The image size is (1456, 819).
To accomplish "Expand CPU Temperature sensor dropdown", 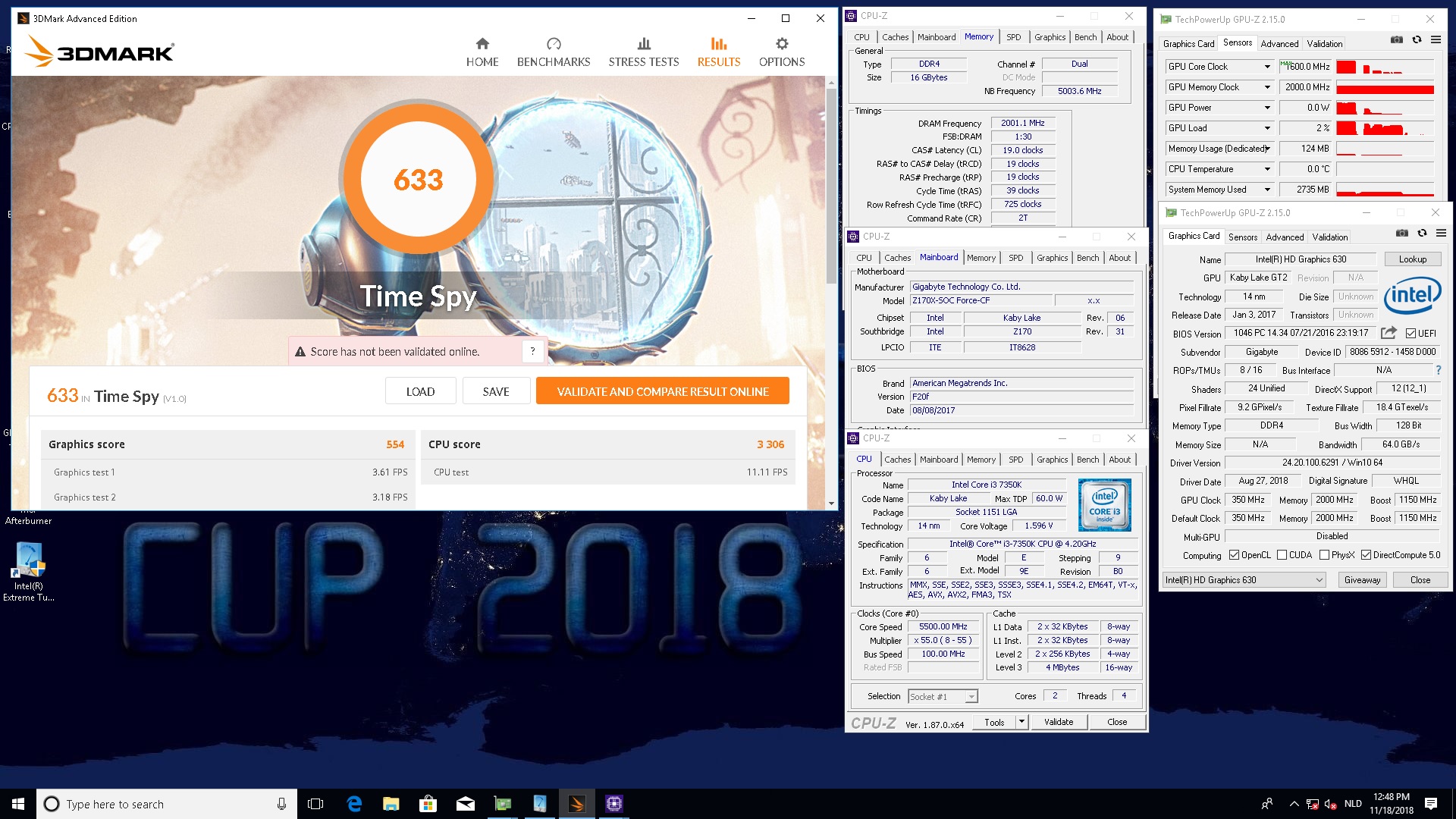I will [1266, 169].
